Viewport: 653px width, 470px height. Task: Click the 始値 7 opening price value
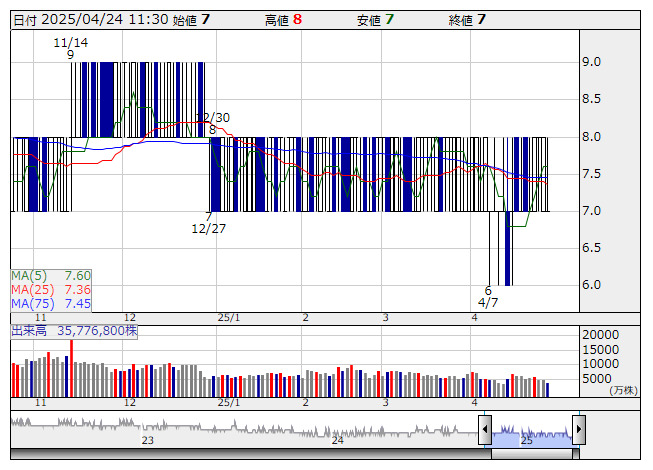(191, 20)
